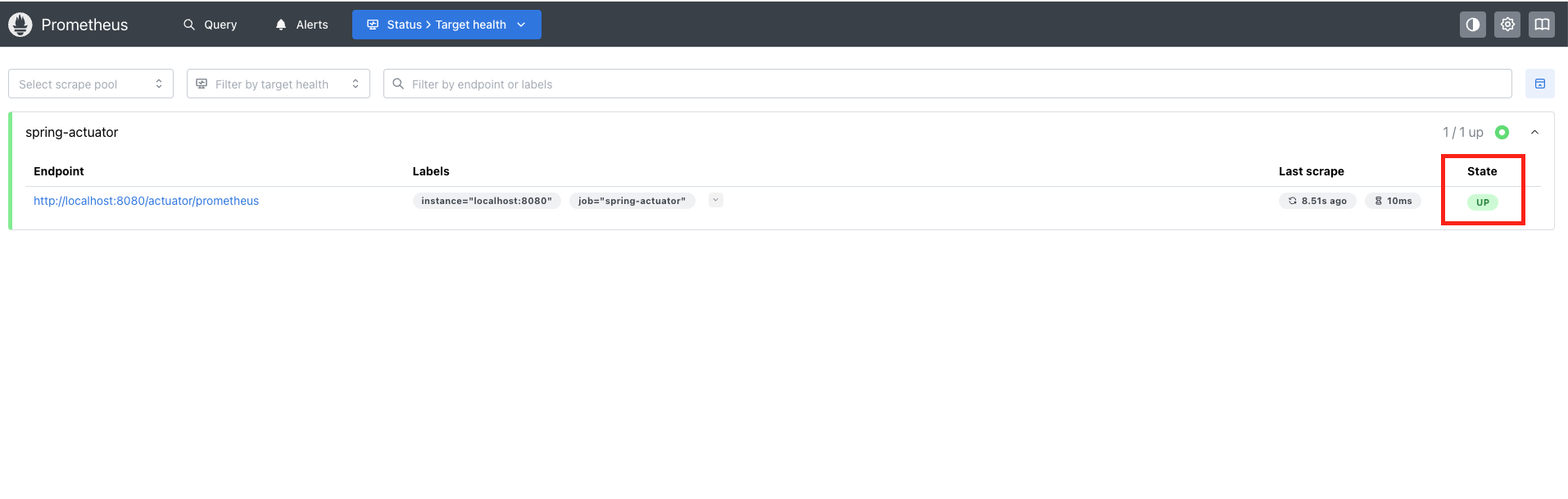The width and height of the screenshot is (1568, 499).
Task: Collapse the spring-actuator pool chevron
Action: point(1534,132)
